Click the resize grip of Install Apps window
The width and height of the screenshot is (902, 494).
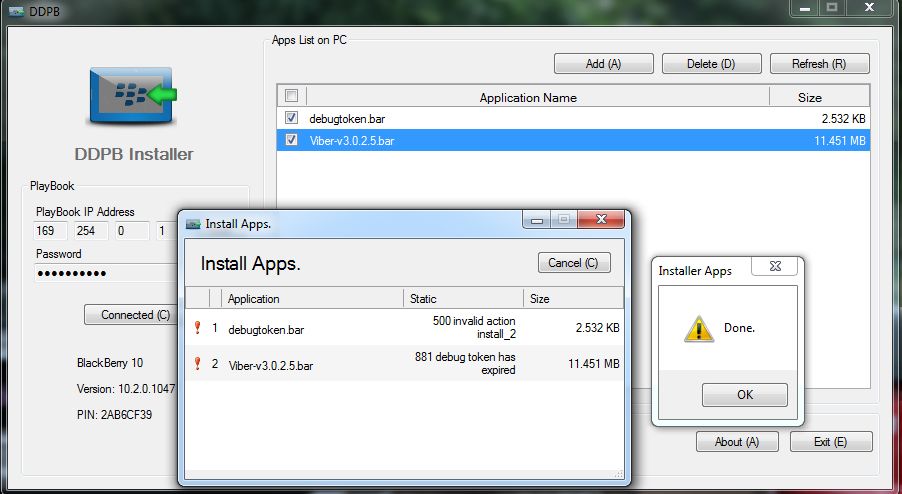[x=618, y=474]
